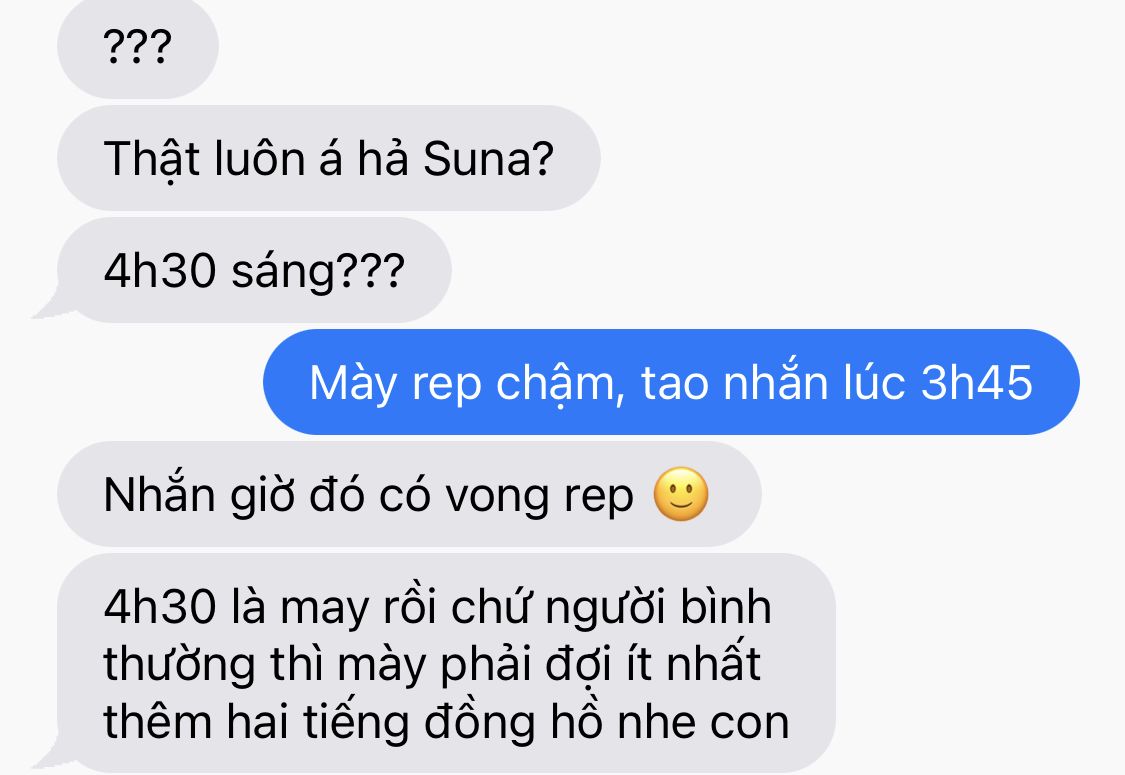Click the long '4h30 là may rồi' message
The image size is (1125, 775).
pyautogui.click(x=446, y=663)
